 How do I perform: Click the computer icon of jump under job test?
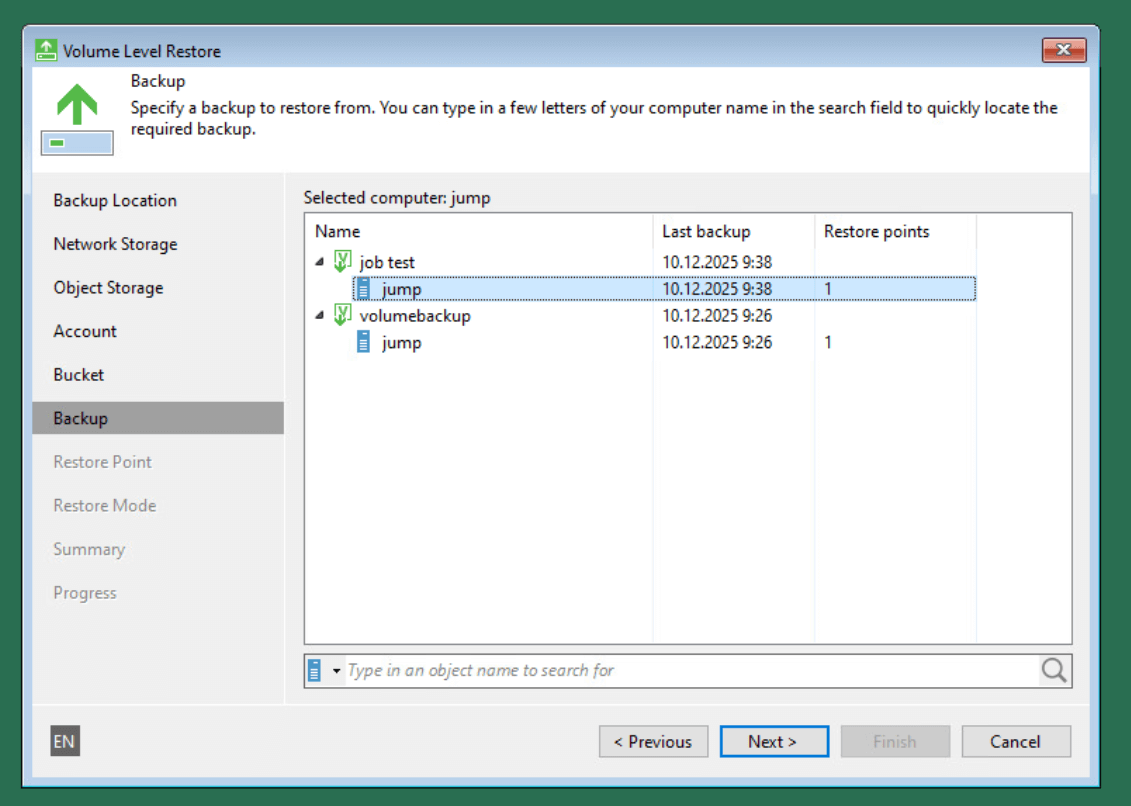click(x=364, y=289)
